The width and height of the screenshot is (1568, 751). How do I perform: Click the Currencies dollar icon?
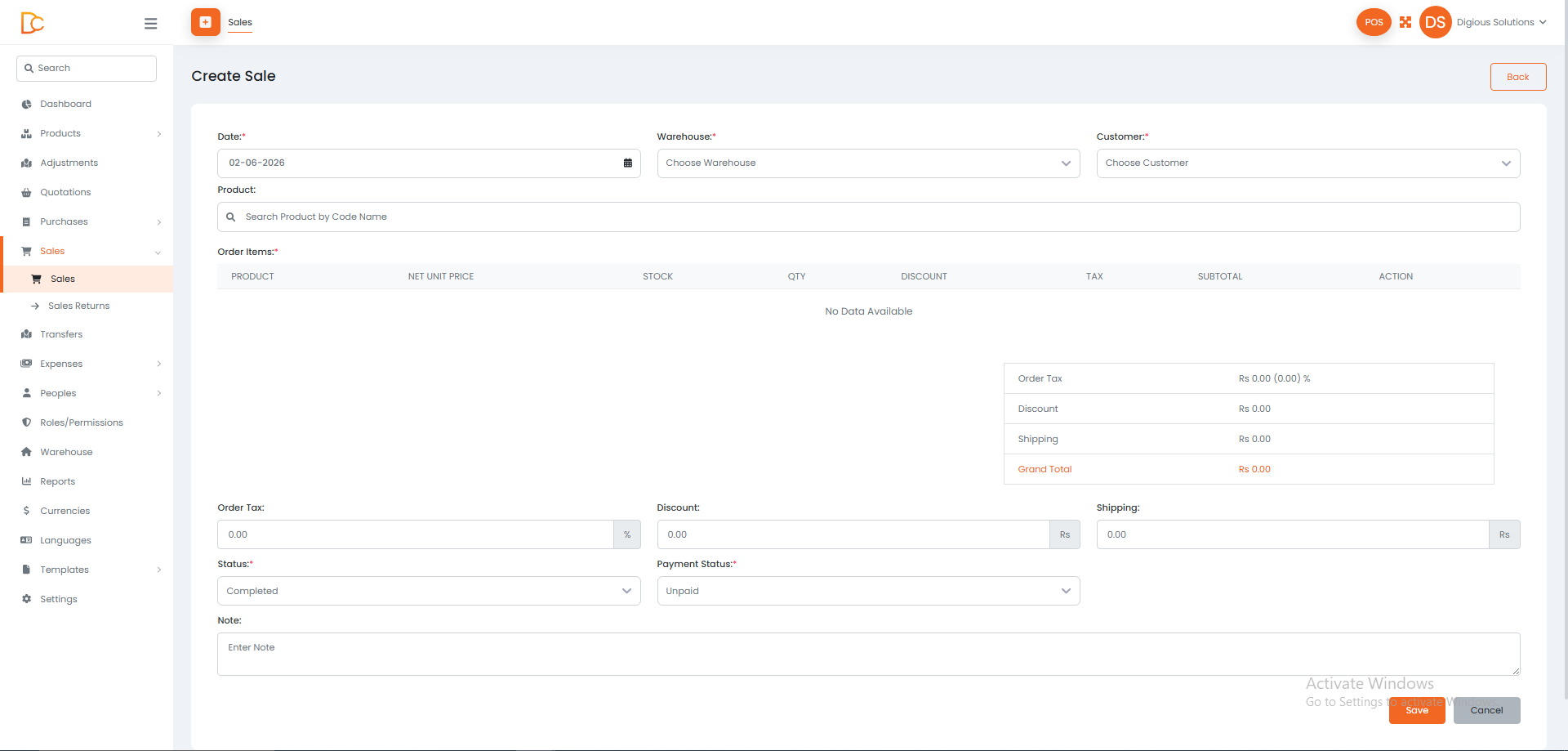pos(26,511)
